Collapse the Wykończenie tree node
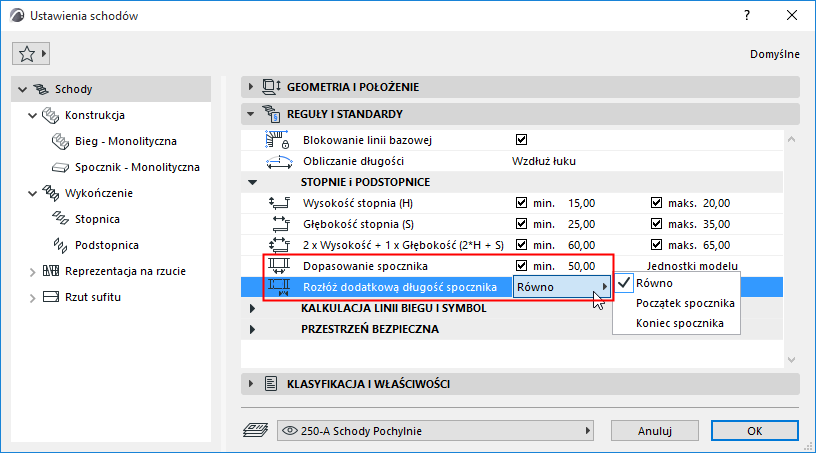The image size is (816, 453). pos(32,194)
